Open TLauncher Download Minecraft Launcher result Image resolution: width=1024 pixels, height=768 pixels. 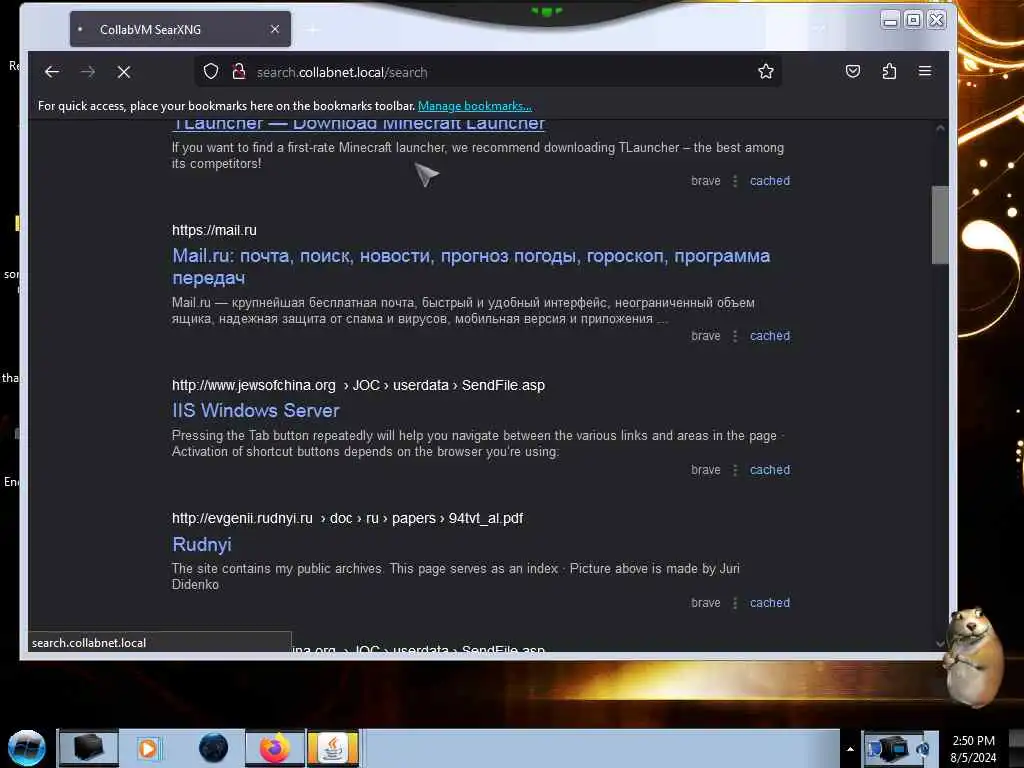coord(358,124)
